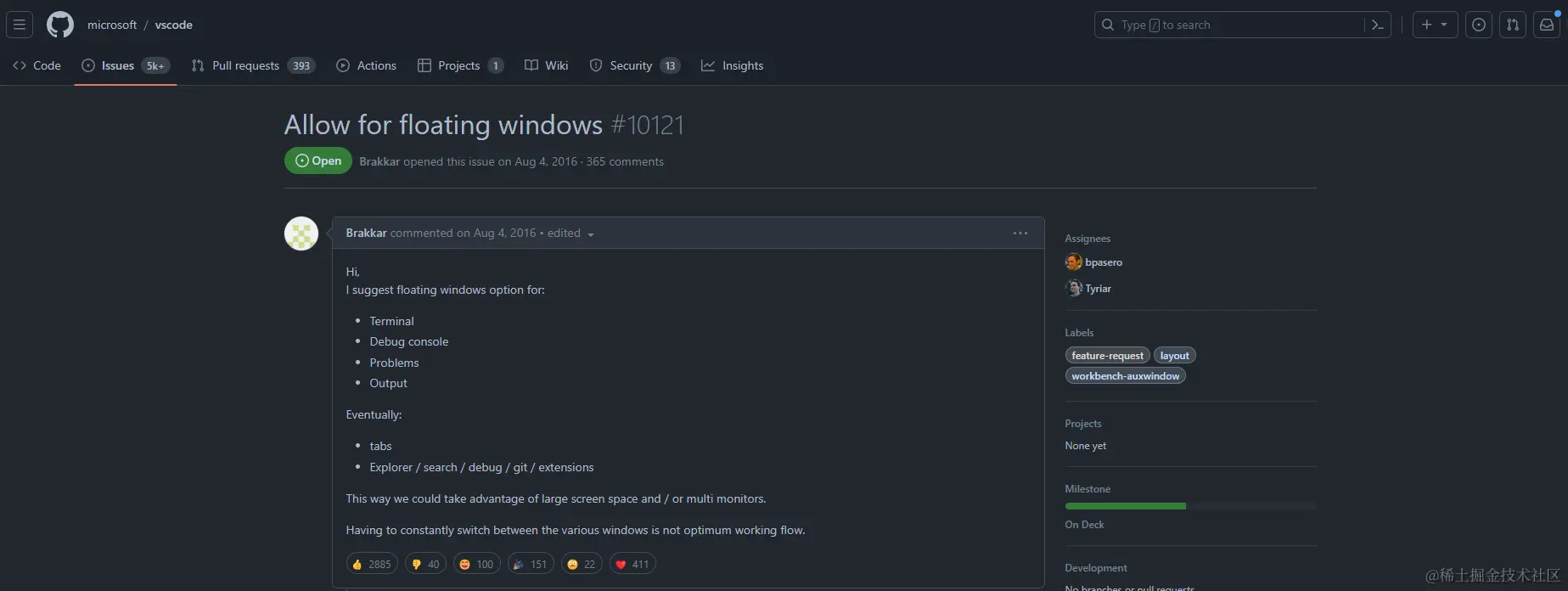Click the Aug 4, 2016 comment timestamp
Image resolution: width=1568 pixels, height=591 pixels.
pos(505,233)
